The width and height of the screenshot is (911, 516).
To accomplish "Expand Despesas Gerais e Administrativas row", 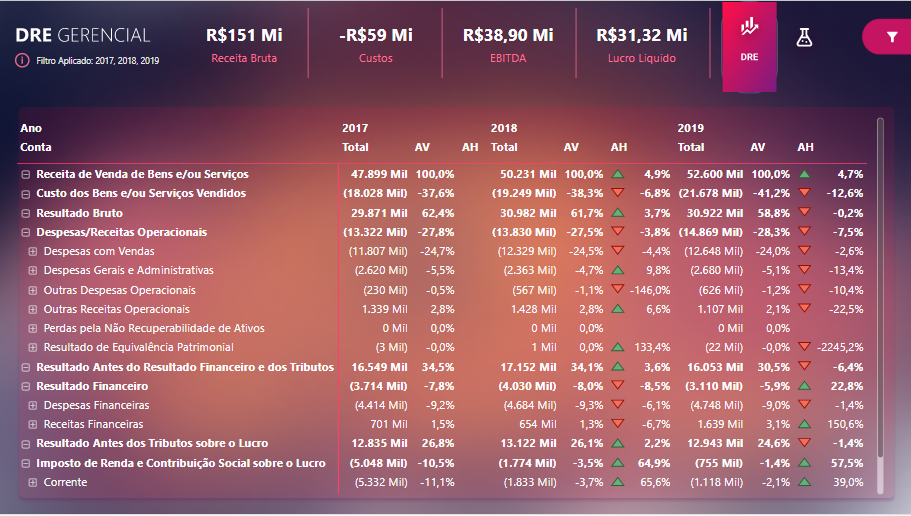I will click(33, 270).
